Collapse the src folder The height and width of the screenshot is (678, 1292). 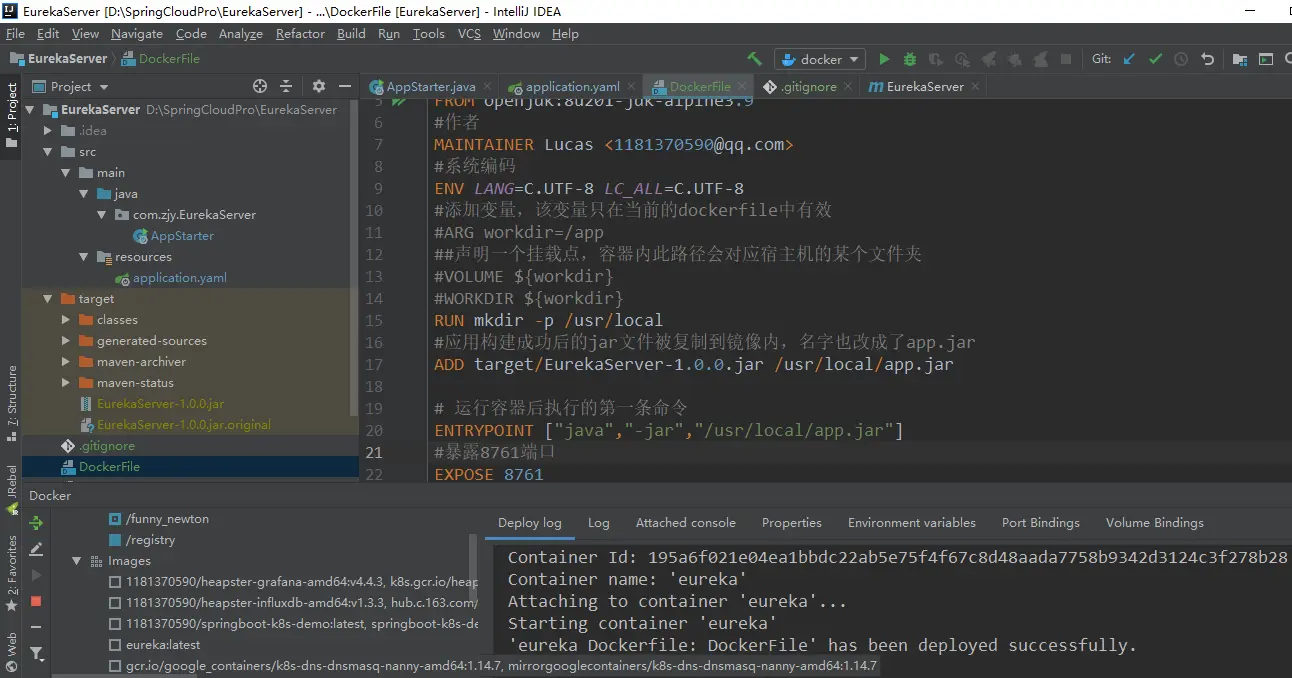pos(48,152)
